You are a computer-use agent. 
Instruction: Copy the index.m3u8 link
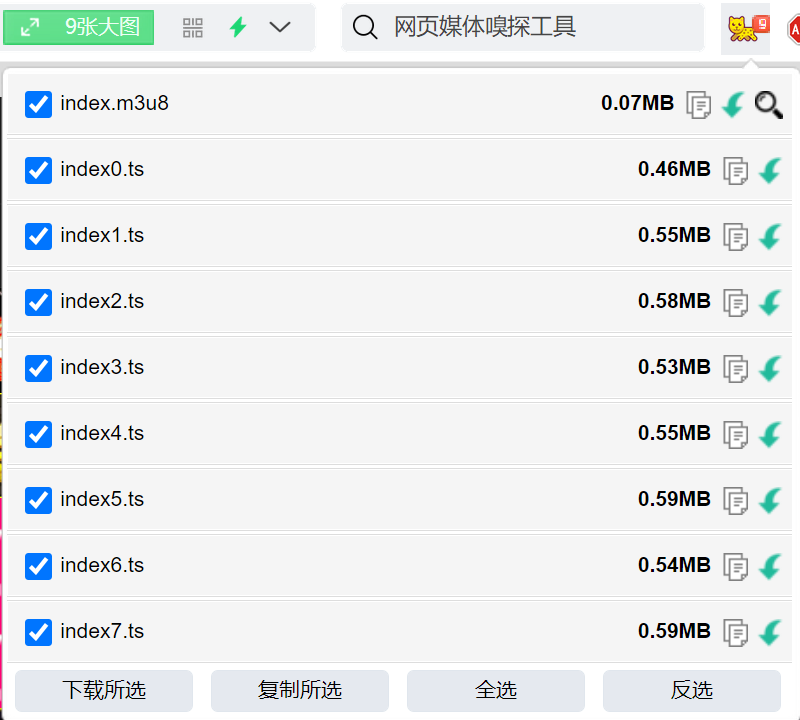pos(698,105)
